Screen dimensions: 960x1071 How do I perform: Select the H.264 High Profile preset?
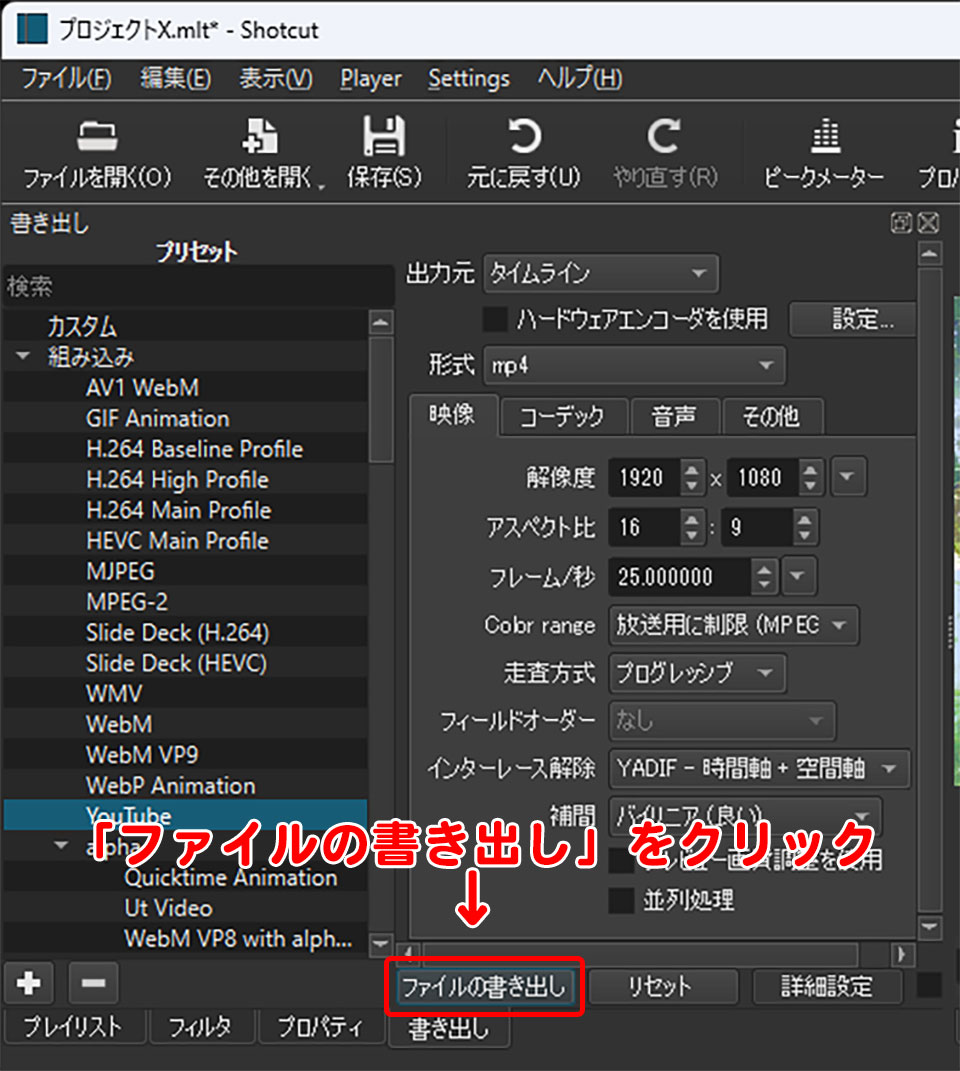coord(177,479)
